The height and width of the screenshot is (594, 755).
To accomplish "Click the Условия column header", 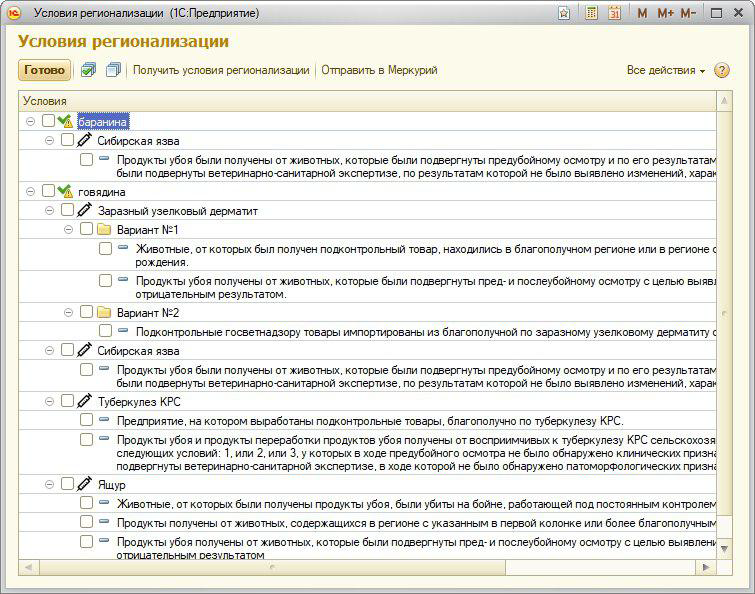I will 367,101.
